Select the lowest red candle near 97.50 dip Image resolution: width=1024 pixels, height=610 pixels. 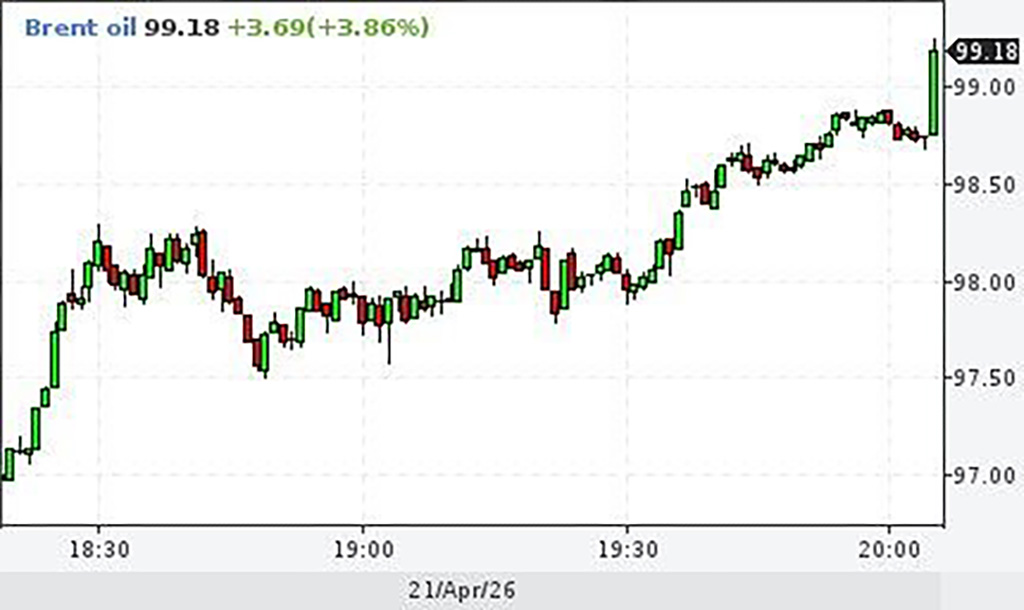257,353
